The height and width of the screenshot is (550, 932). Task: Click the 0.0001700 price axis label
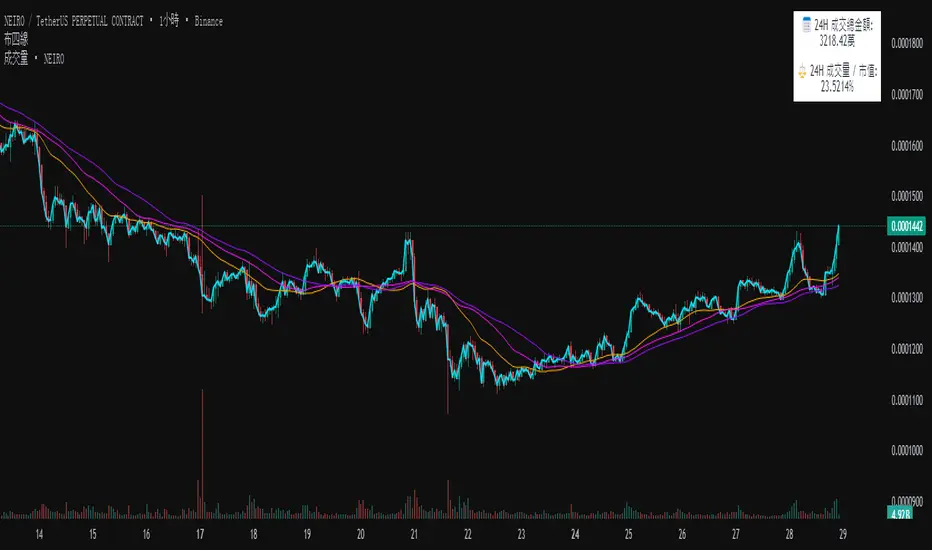click(x=907, y=95)
